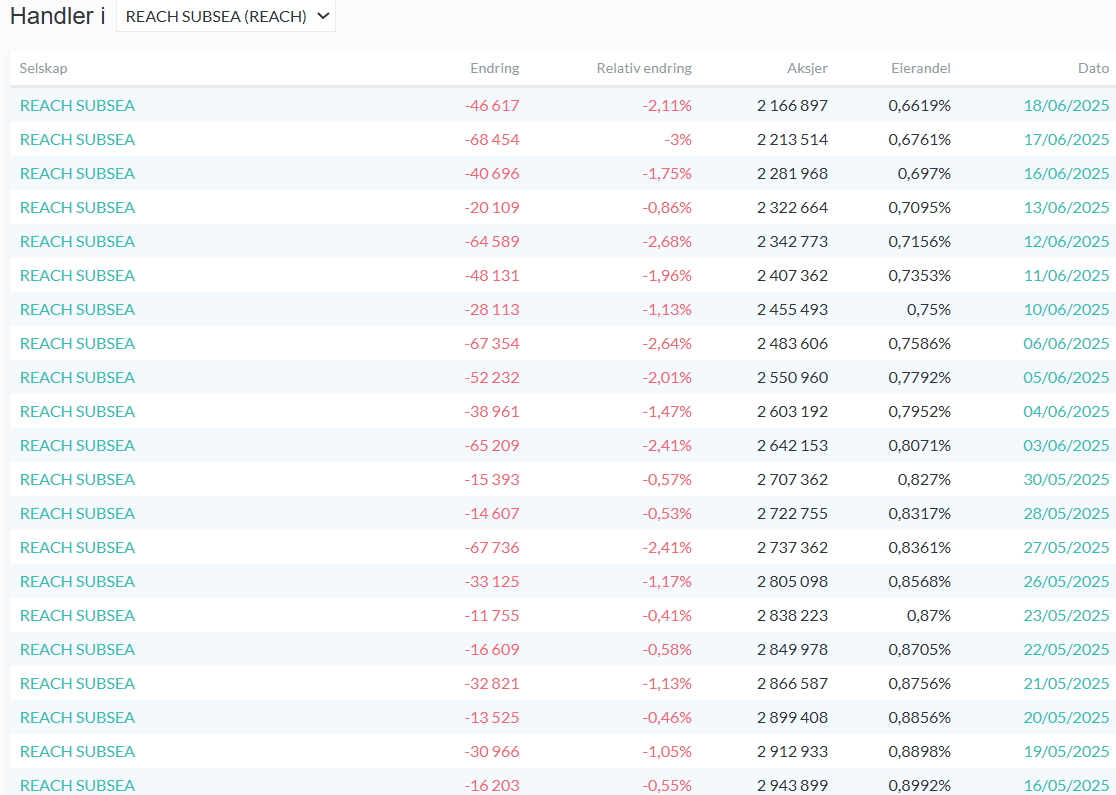Click the date 04/06/2025
The image size is (1116, 795).
pos(1066,411)
